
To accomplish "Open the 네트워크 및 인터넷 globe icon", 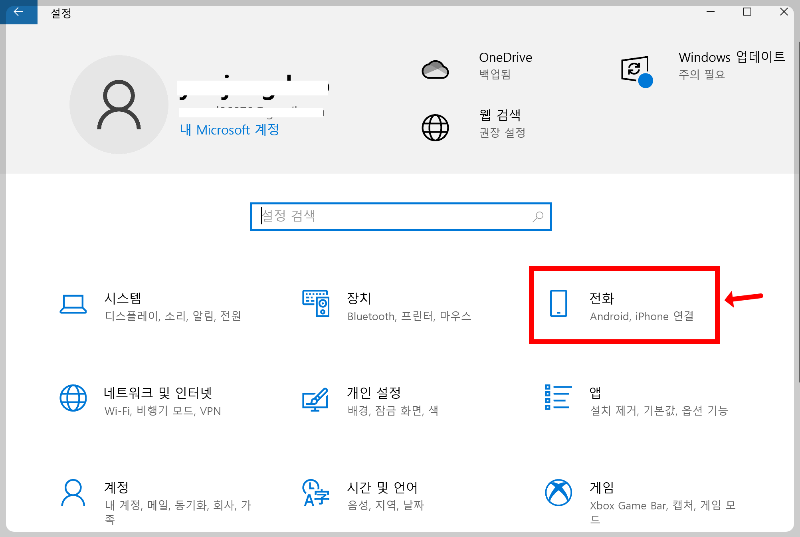I will click(x=73, y=398).
